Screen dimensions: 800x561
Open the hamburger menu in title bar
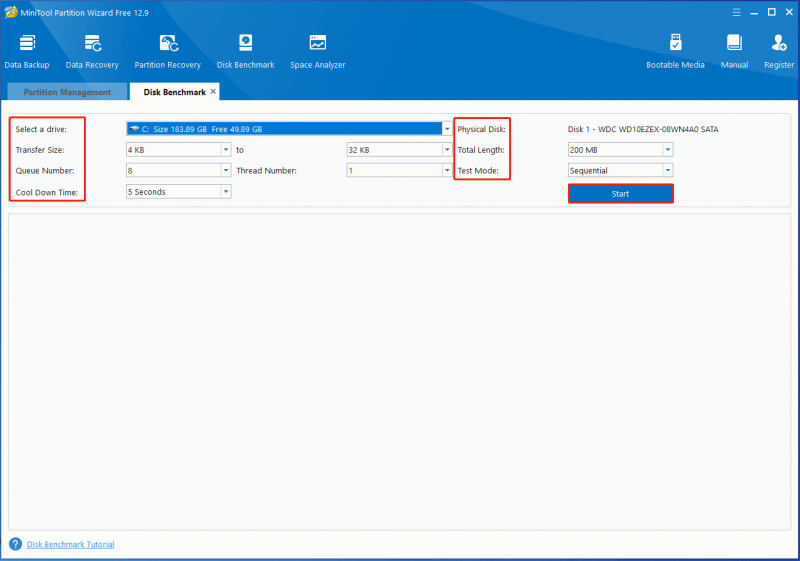736,12
